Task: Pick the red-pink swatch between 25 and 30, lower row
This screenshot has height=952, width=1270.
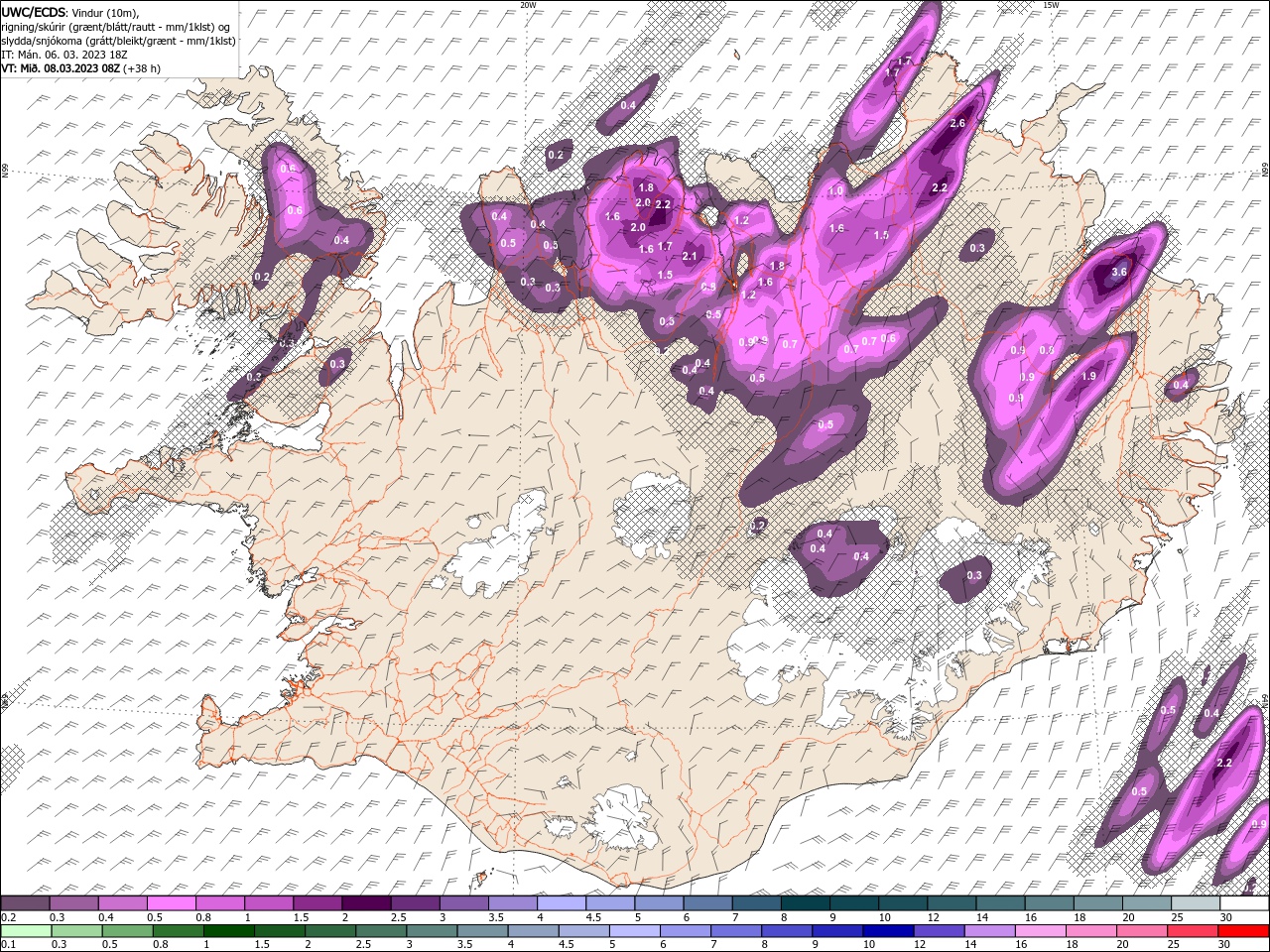Action: point(1194,930)
